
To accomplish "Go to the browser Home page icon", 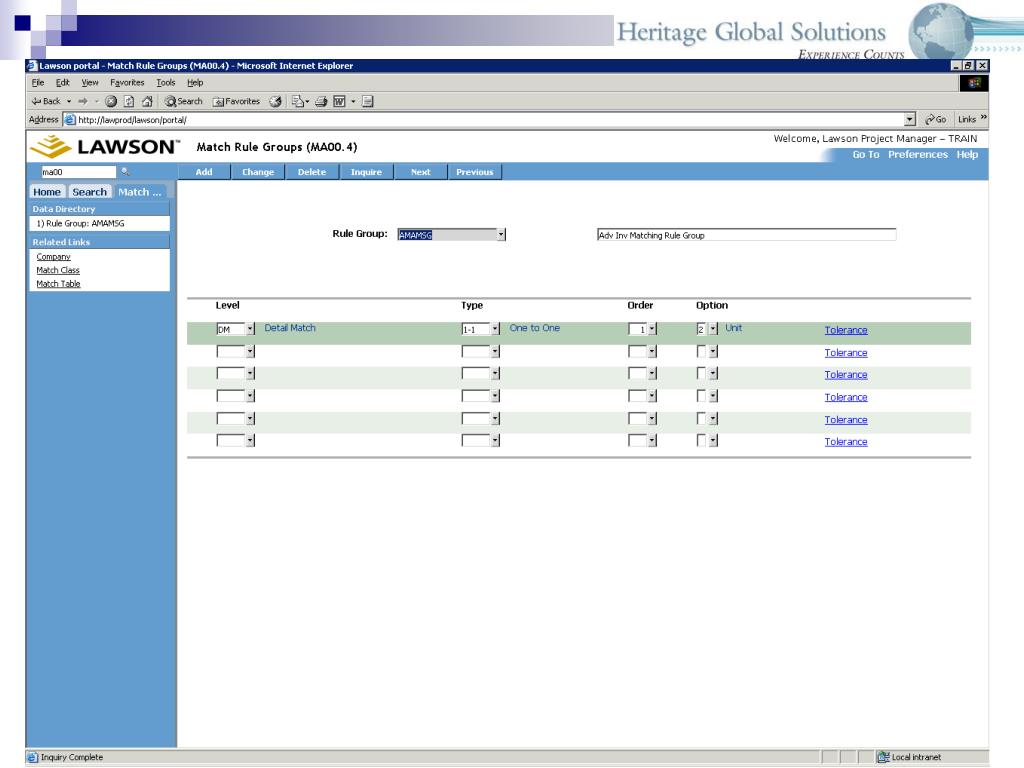I will 148,101.
